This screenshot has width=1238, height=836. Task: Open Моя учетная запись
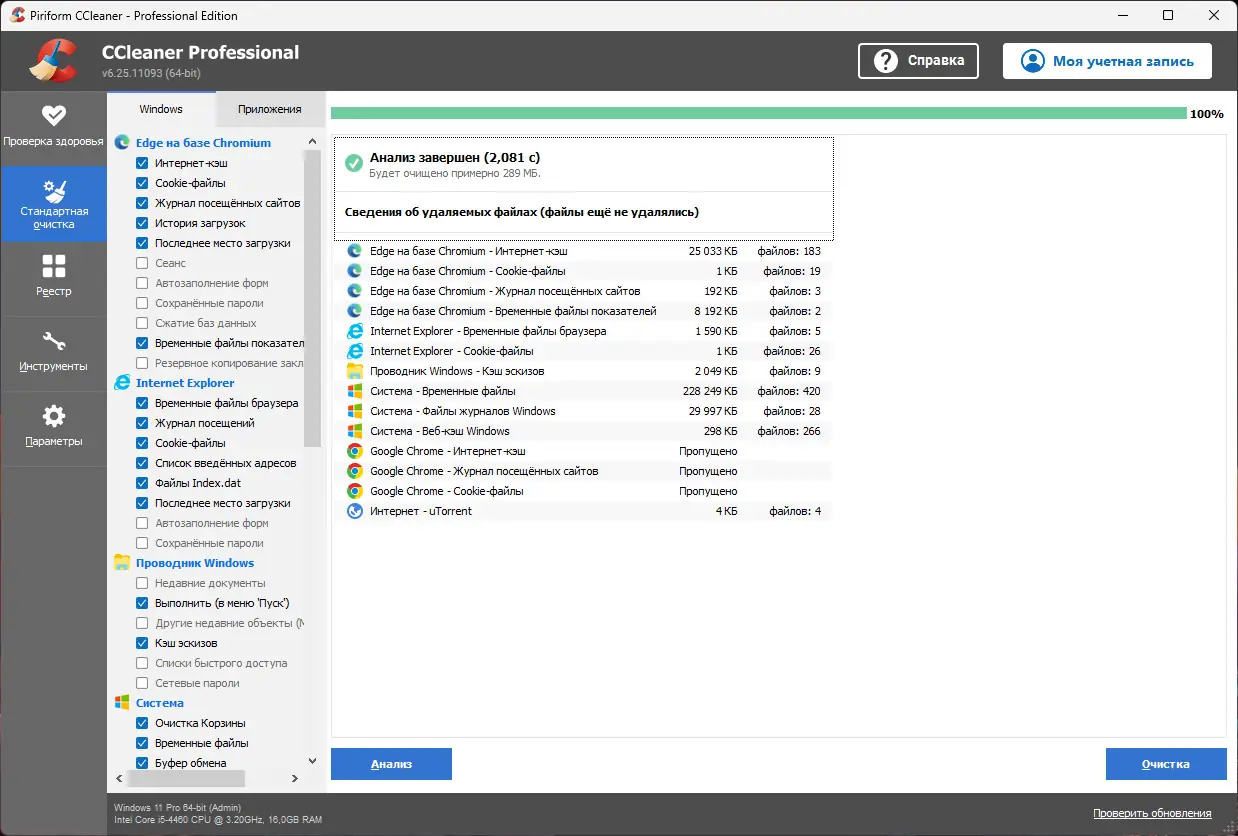(1107, 61)
